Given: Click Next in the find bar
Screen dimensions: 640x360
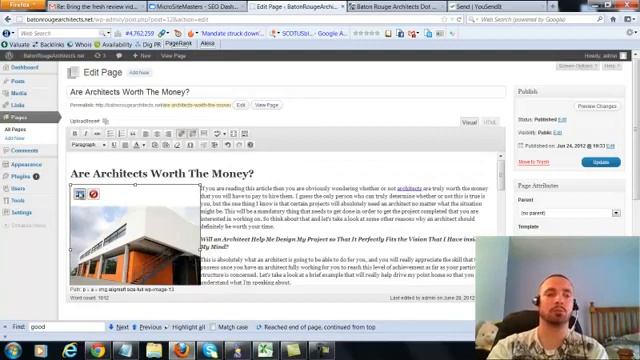Looking at the screenshot, I should 119,327.
